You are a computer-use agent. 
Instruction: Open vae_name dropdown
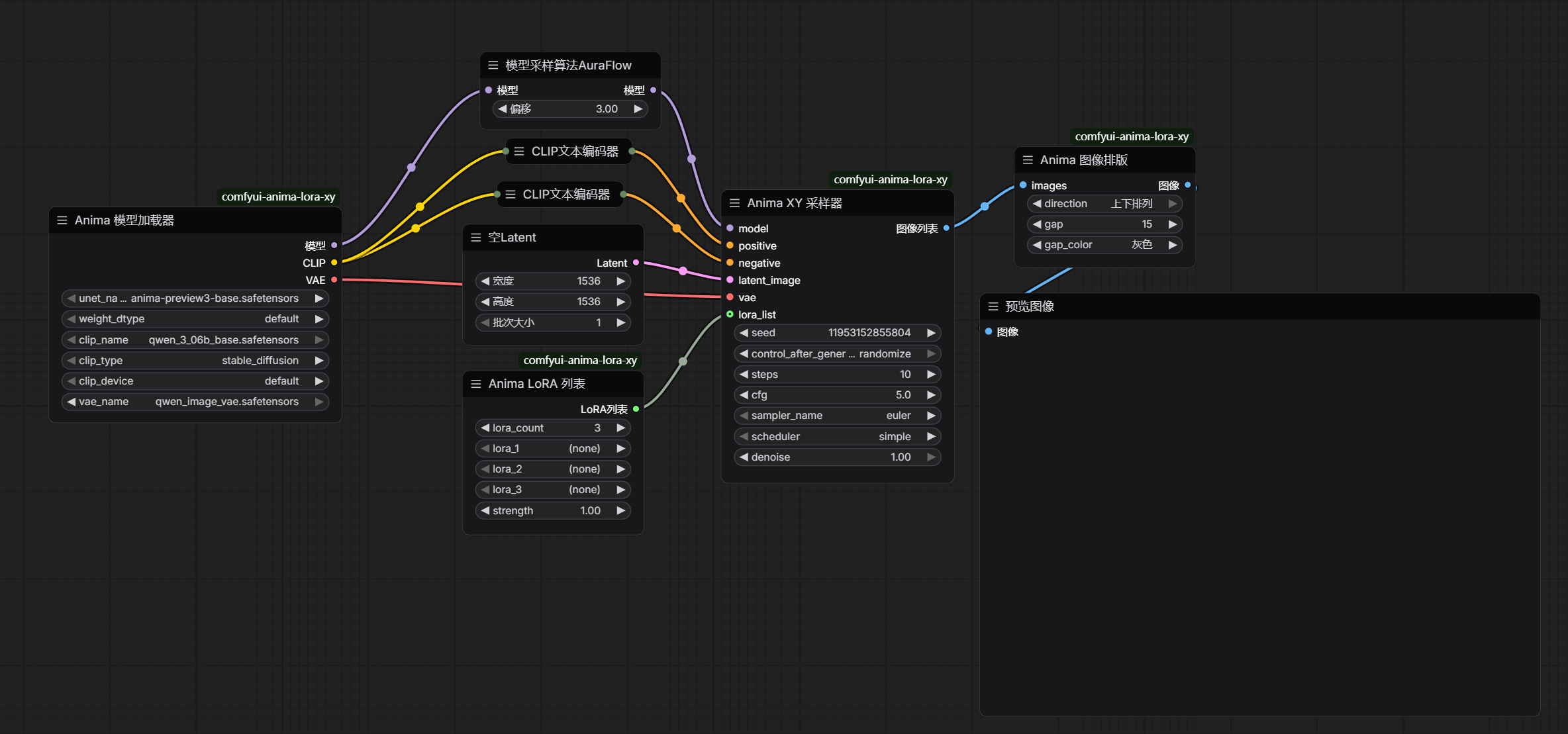pos(195,402)
